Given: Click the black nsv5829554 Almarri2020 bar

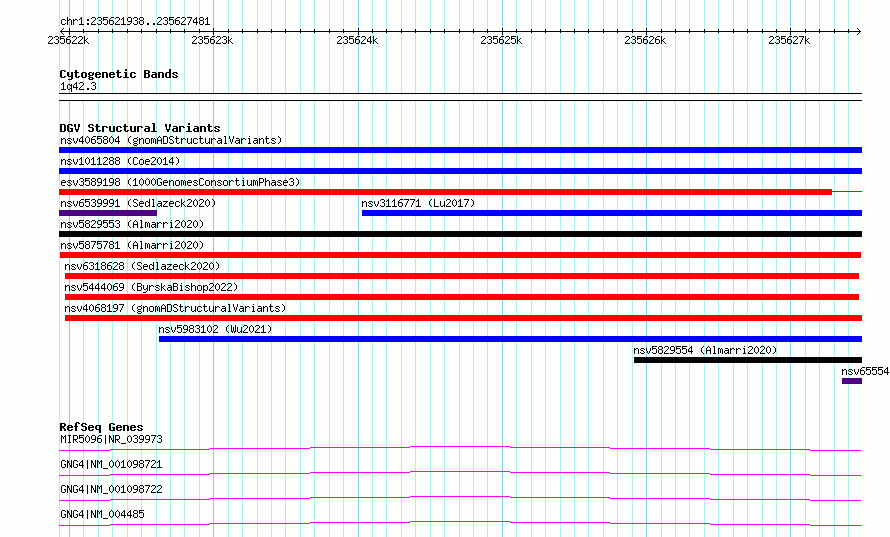Looking at the screenshot, I should point(748,360).
